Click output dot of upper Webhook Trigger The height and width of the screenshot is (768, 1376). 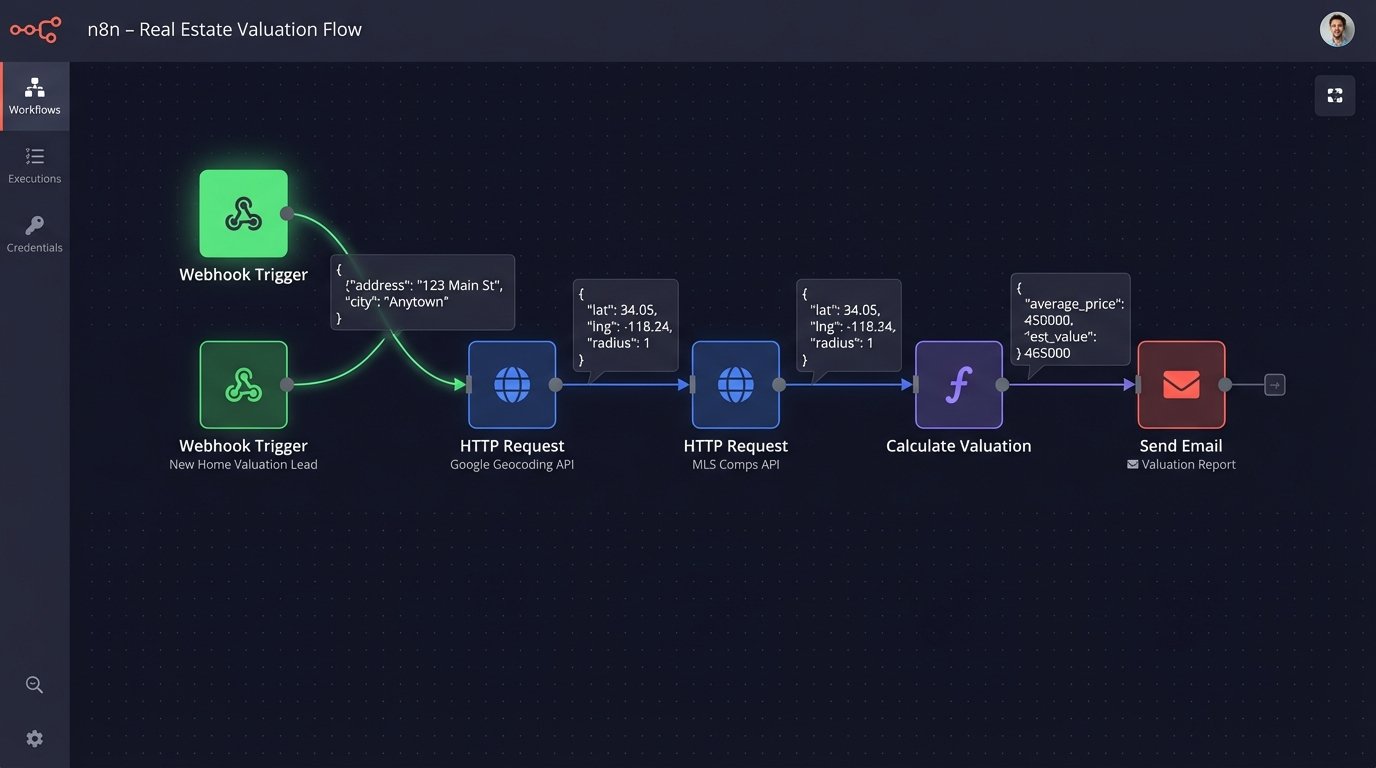point(287,214)
